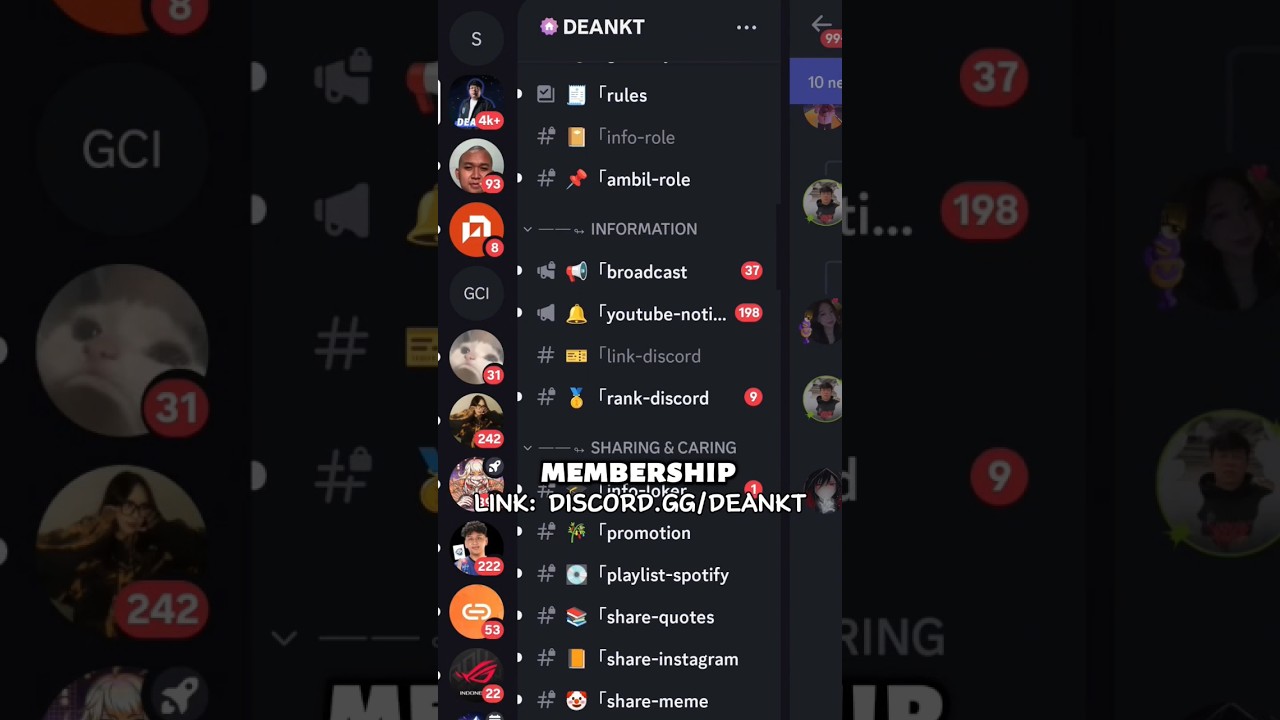This screenshot has height=720, width=1280.
Task: Open the share-instagram channel
Action: click(x=648, y=659)
